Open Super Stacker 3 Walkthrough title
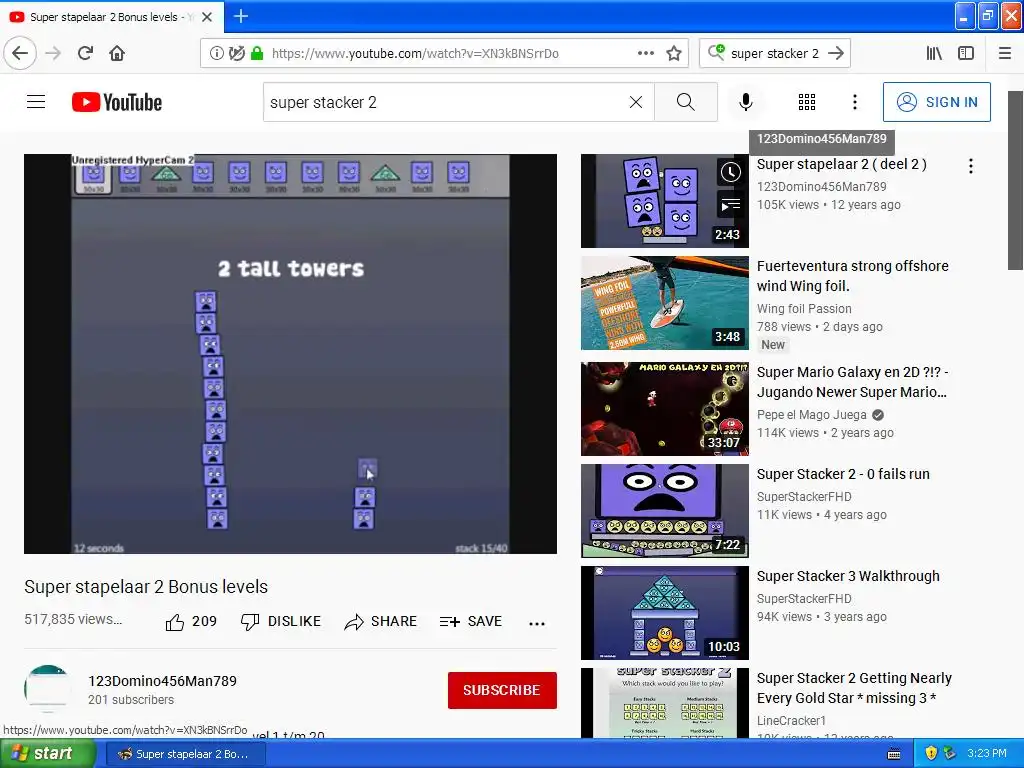The width and height of the screenshot is (1024, 768). point(848,576)
